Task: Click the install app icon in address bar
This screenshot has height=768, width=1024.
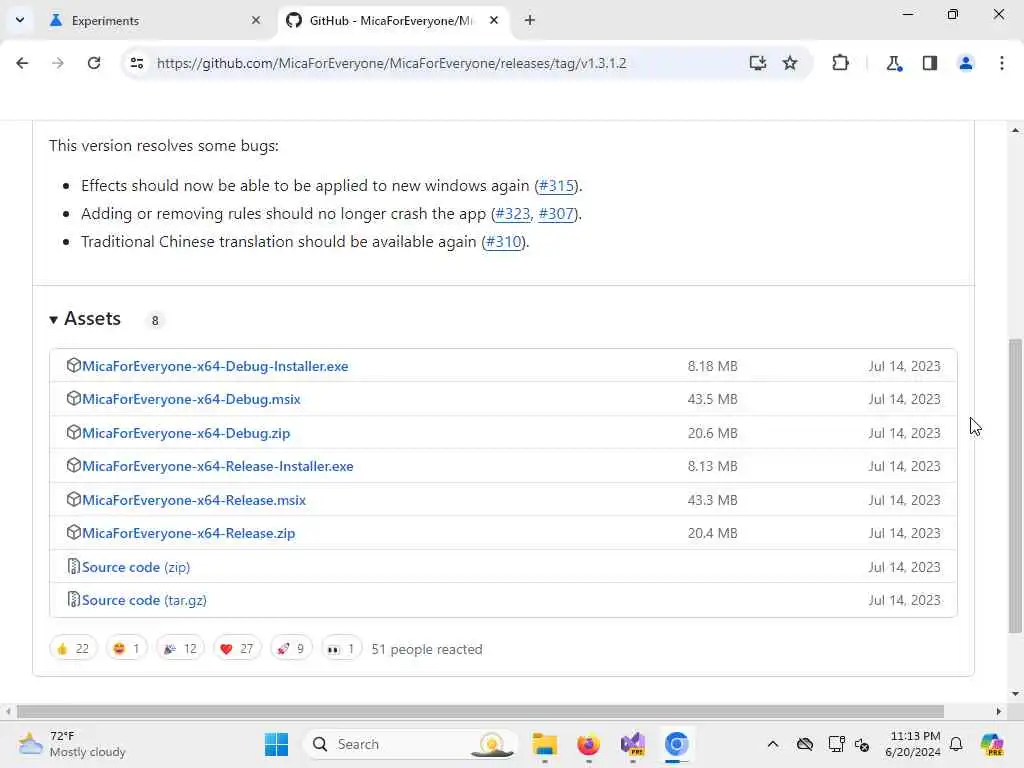Action: (758, 63)
